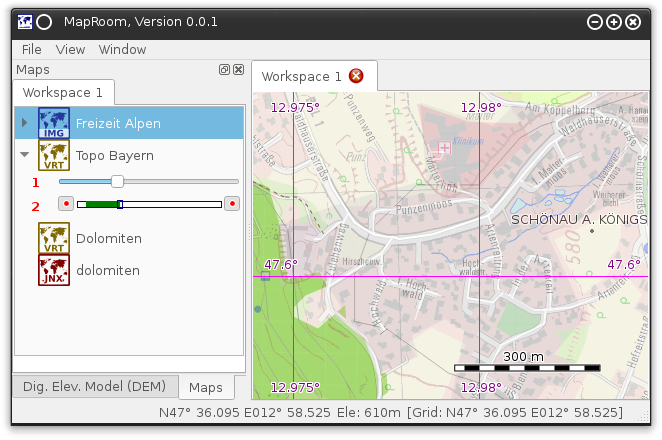Open the Window menu
The height and width of the screenshot is (440, 662).
click(x=122, y=49)
